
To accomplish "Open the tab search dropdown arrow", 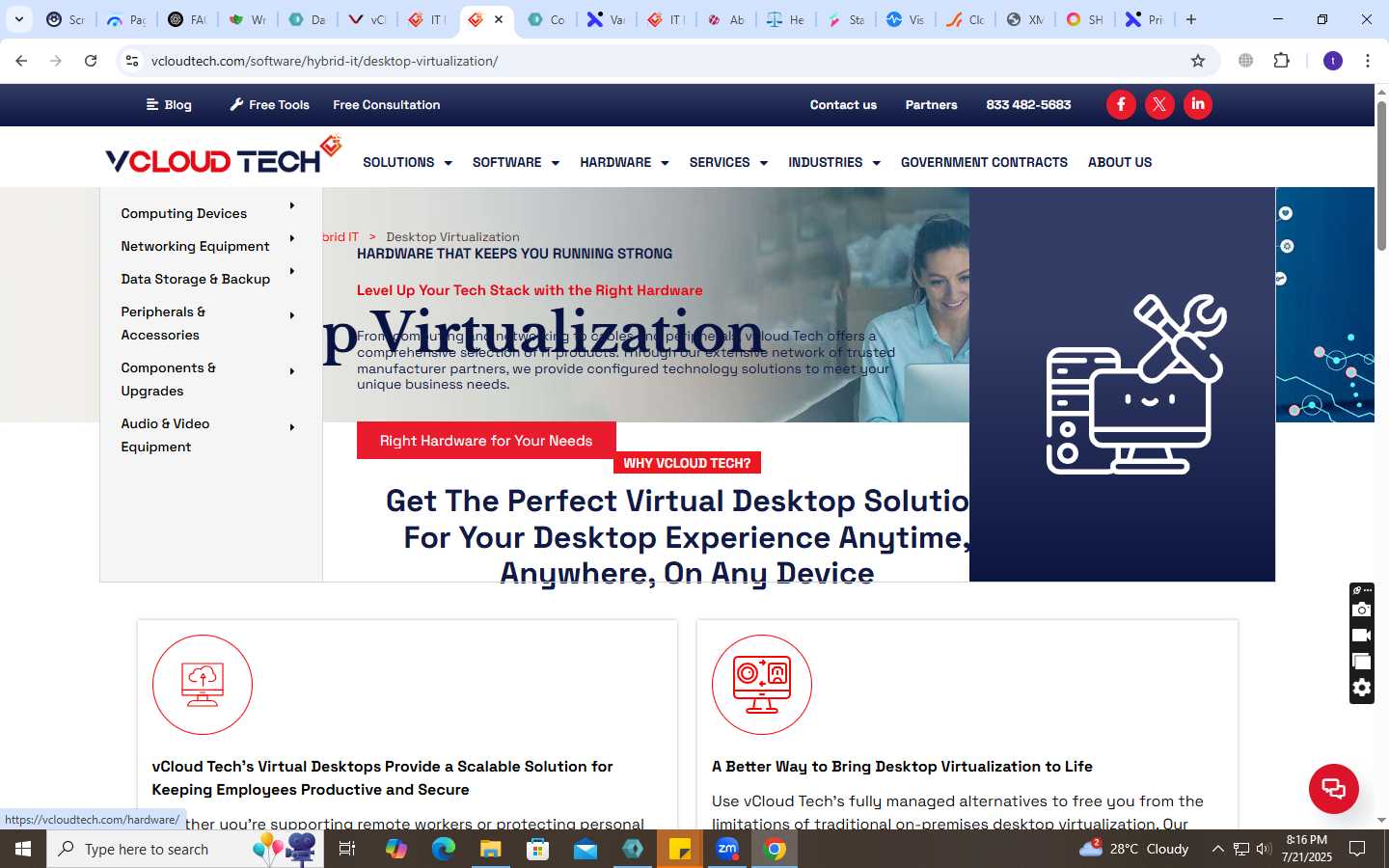I will (19, 19).
